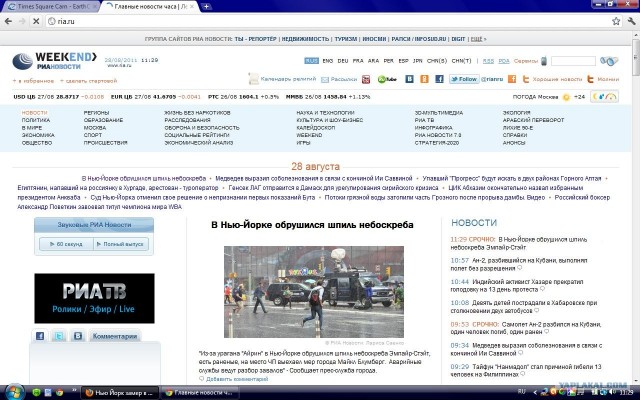The image size is (640, 400).
Task: Open a new browser tab
Action: 207,7
